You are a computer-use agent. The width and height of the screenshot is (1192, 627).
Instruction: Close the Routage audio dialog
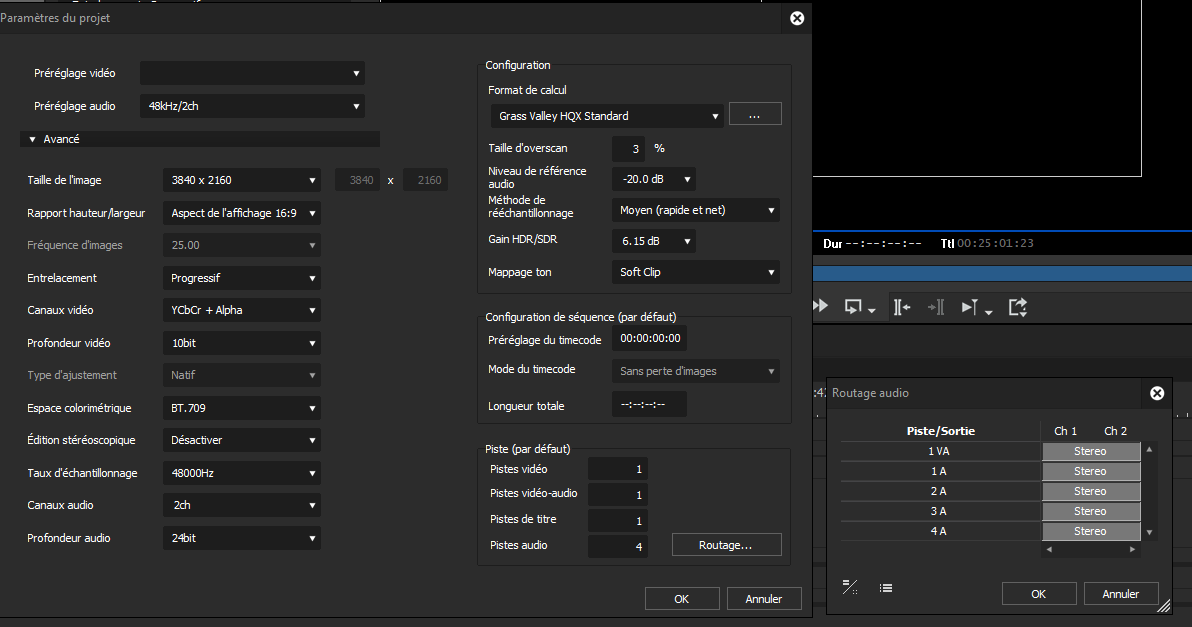click(x=1157, y=393)
